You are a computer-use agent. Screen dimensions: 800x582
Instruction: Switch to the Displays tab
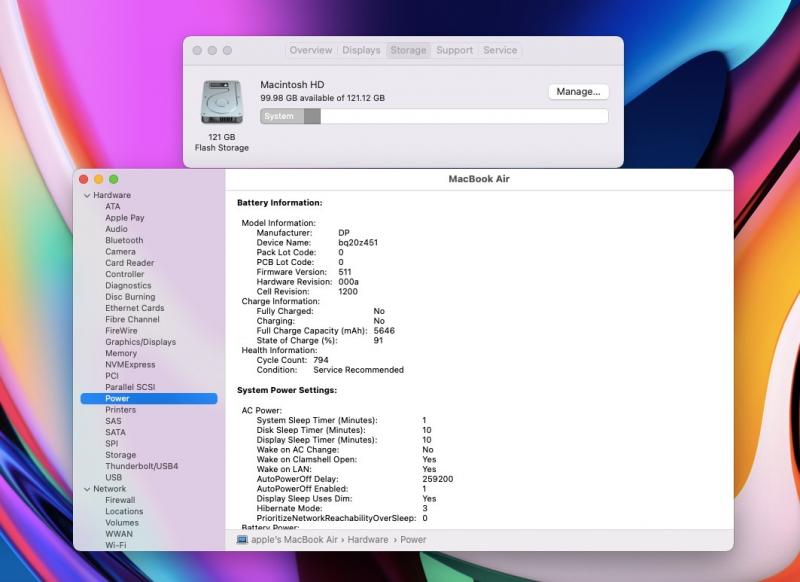361,50
